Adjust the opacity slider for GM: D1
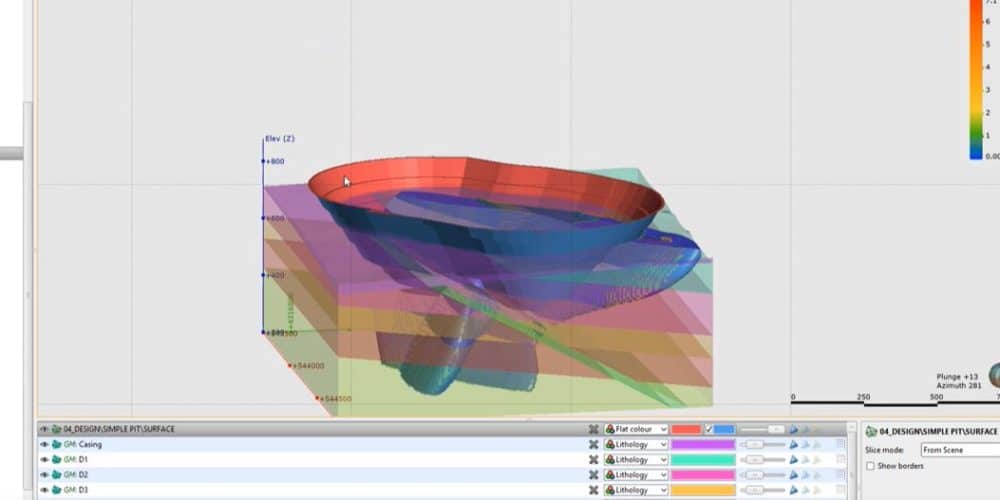 coord(763,460)
